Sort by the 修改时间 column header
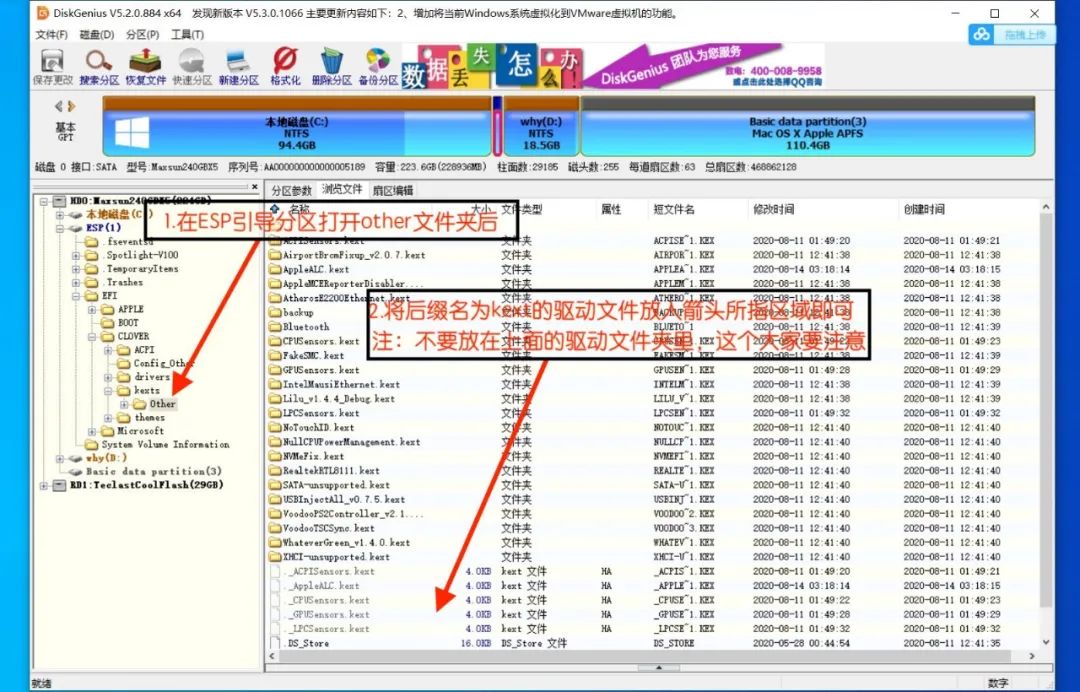 773,209
